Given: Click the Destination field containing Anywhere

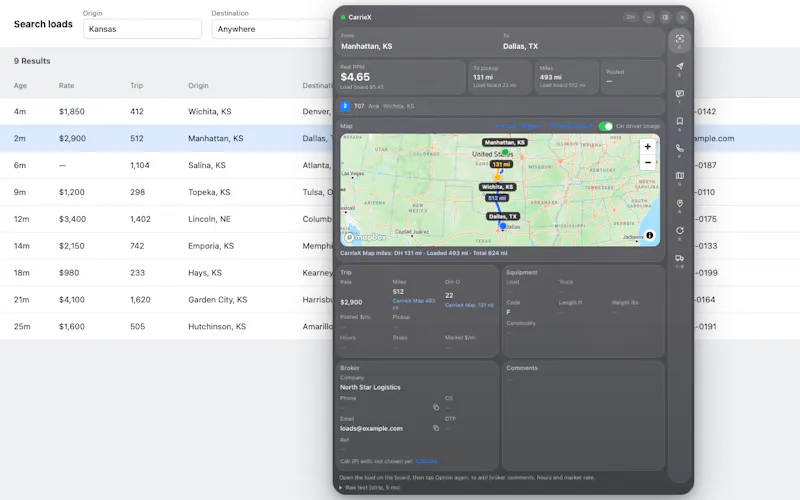Looking at the screenshot, I should 271,29.
